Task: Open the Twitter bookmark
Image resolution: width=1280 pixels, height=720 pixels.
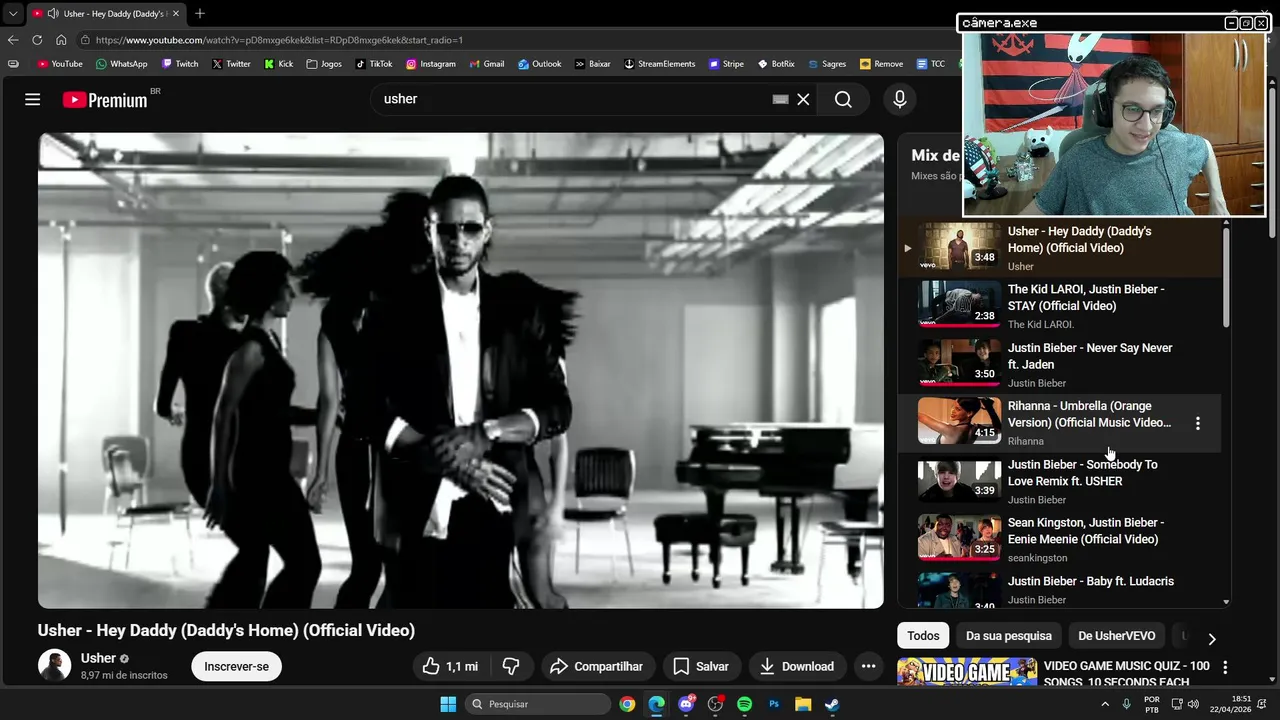Action: click(231, 64)
